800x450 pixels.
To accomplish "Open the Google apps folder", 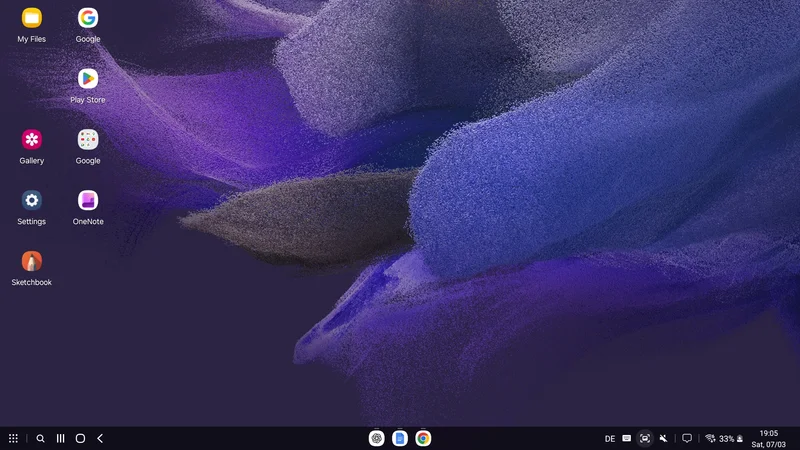I will point(88,140).
